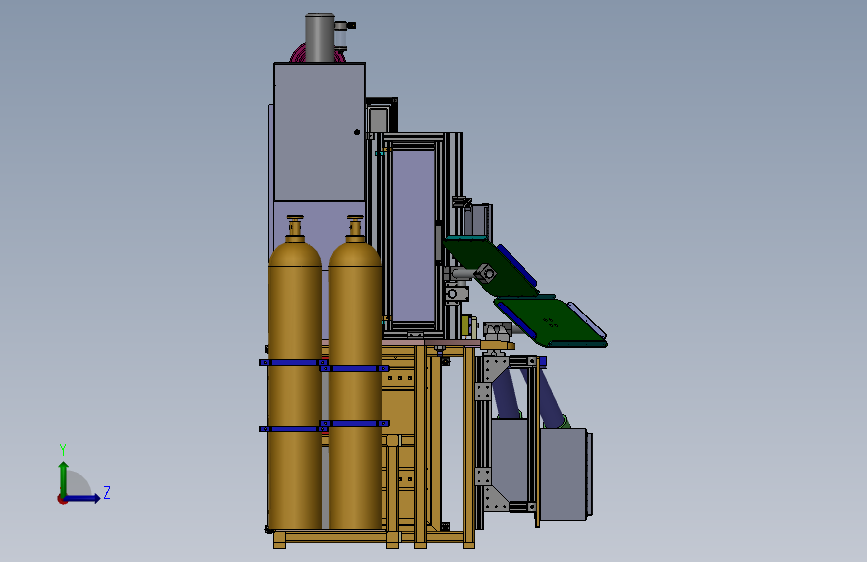Select the upper green tilted tray
The height and width of the screenshot is (562, 867).
[x=490, y=266]
